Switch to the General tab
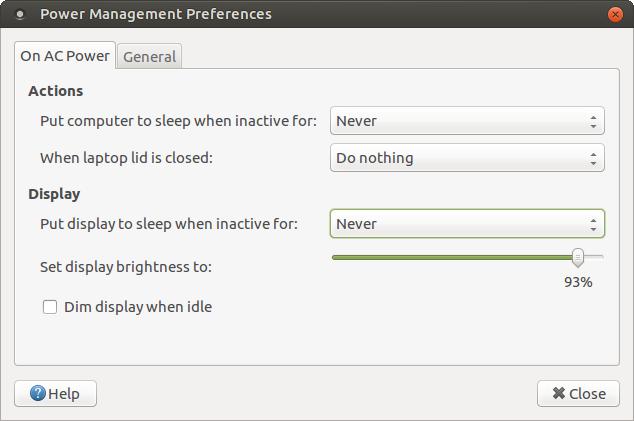 pos(150,57)
